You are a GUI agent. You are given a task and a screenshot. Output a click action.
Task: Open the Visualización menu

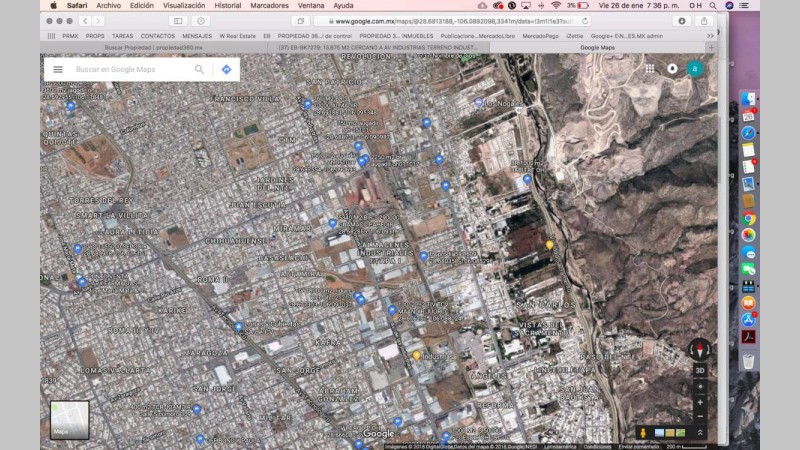pyautogui.click(x=184, y=6)
